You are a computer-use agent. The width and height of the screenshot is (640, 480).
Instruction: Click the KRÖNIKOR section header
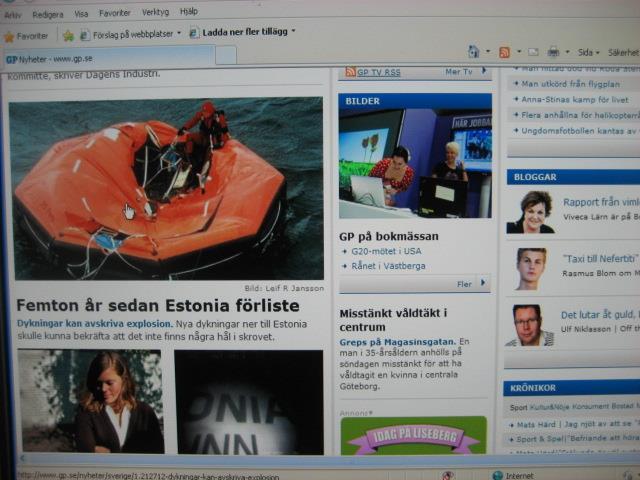(x=571, y=387)
